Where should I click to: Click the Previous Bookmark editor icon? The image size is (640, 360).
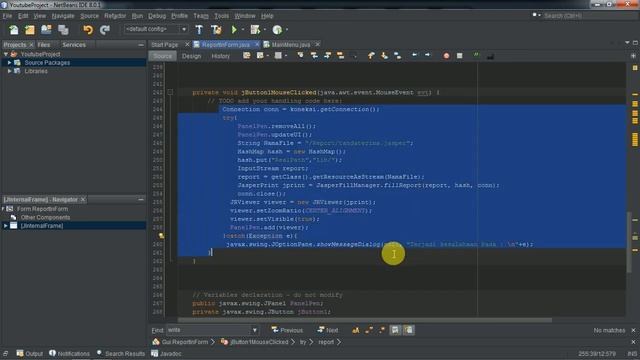[x=371, y=56]
